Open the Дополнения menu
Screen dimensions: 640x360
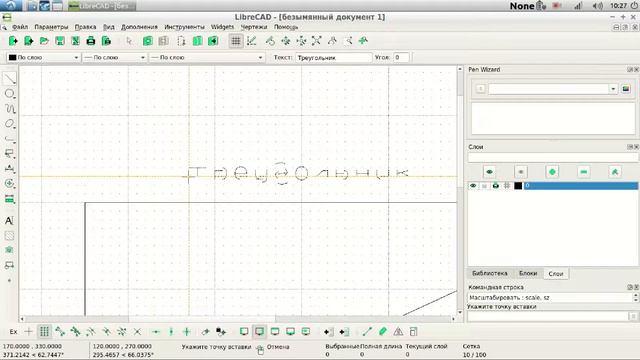click(139, 27)
